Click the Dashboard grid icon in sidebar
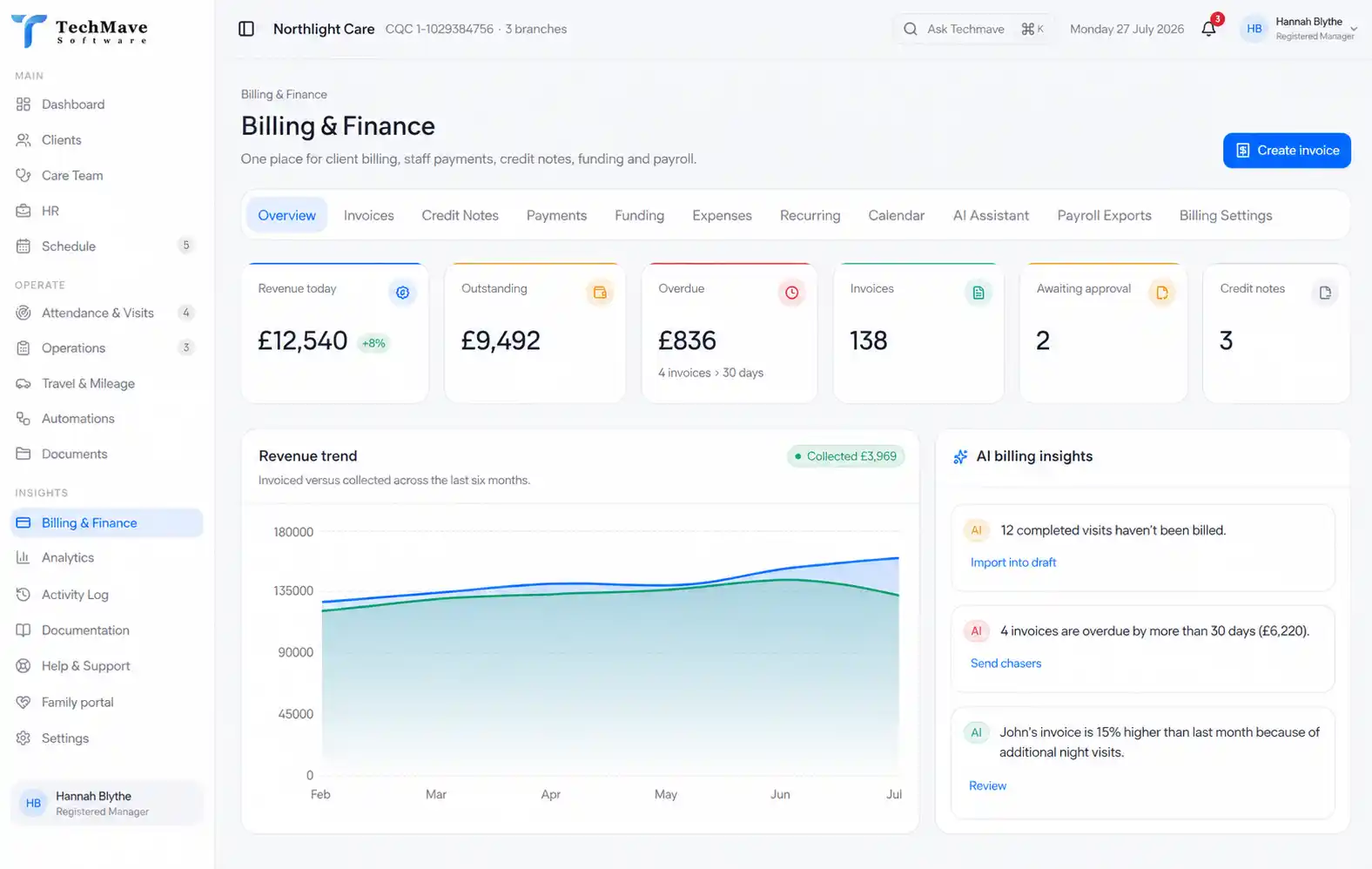This screenshot has width=1372, height=869. (24, 104)
